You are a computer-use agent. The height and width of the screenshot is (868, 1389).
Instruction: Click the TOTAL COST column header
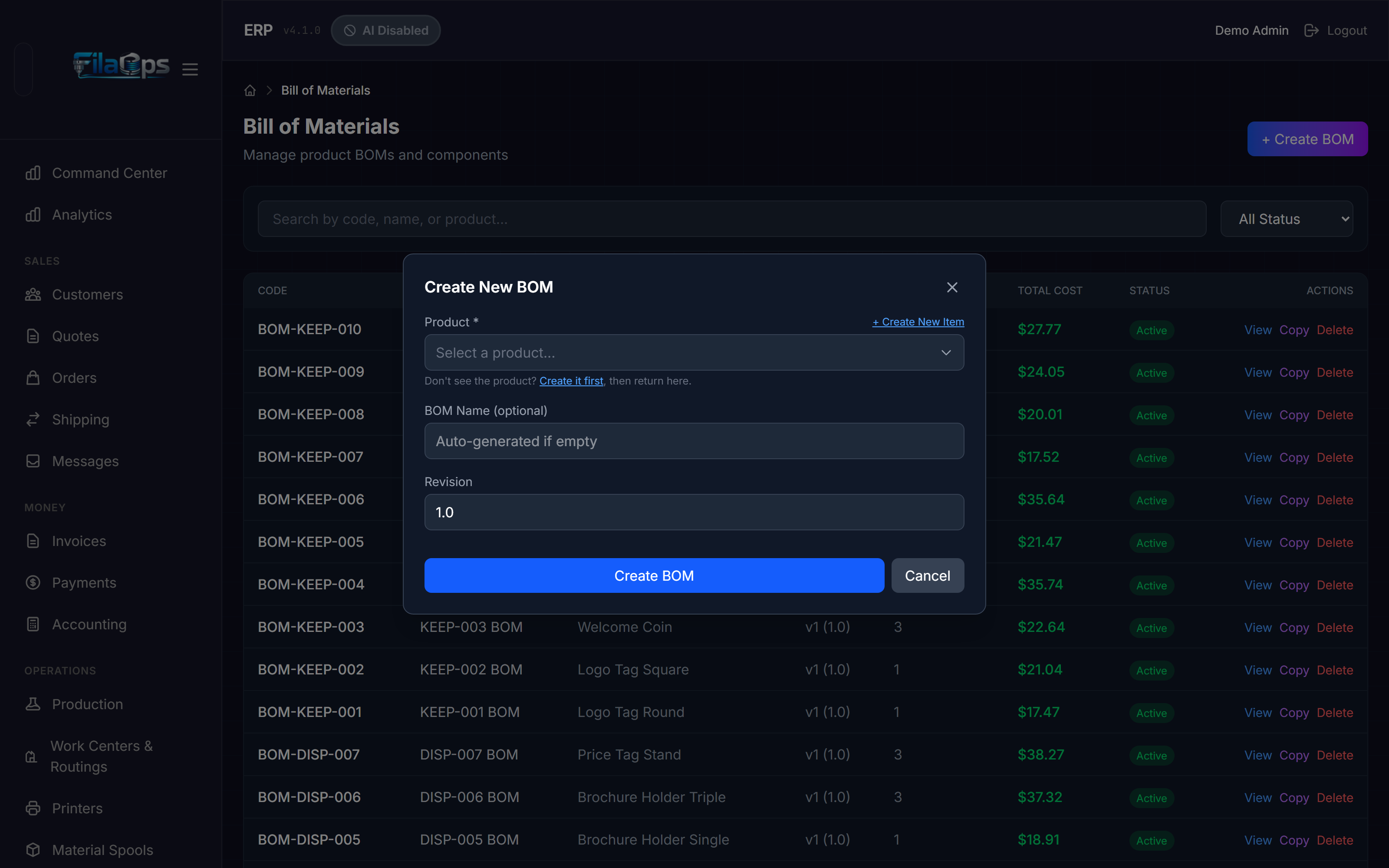tap(1050, 290)
